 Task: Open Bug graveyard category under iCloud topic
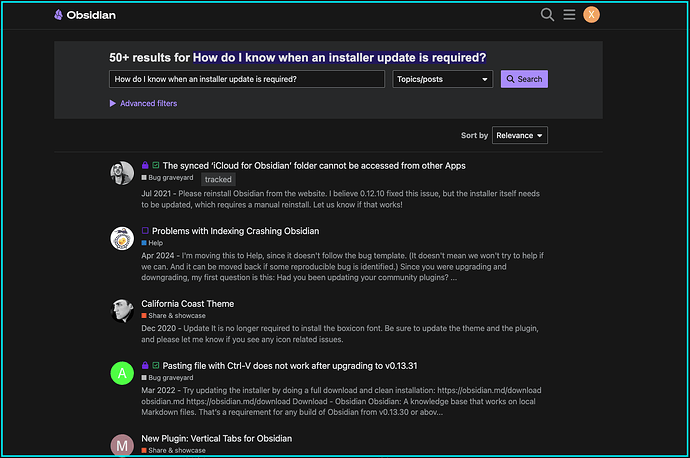click(x=168, y=178)
